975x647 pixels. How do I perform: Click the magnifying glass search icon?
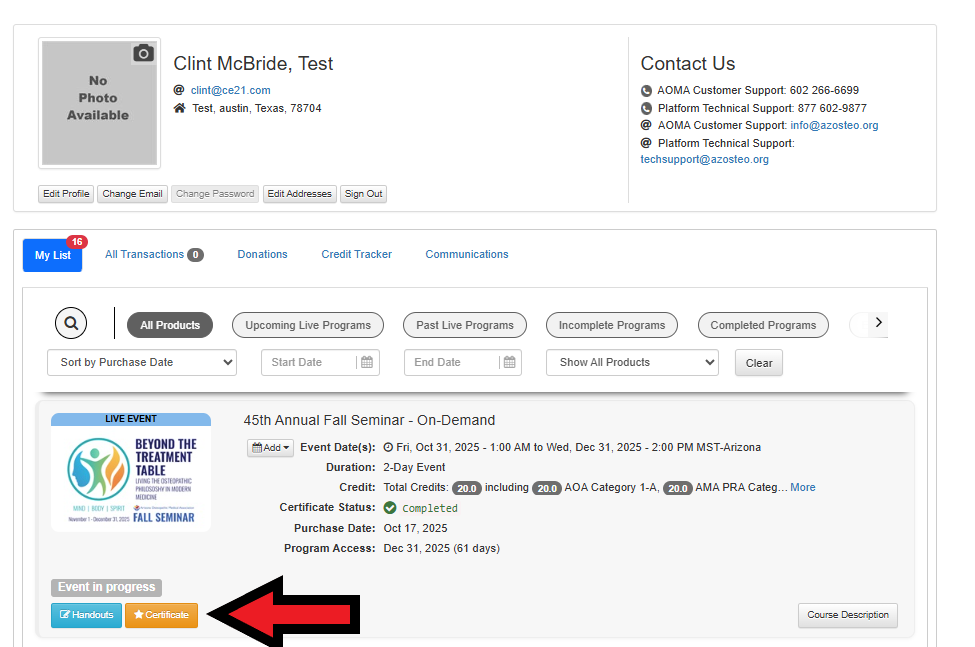(x=70, y=324)
